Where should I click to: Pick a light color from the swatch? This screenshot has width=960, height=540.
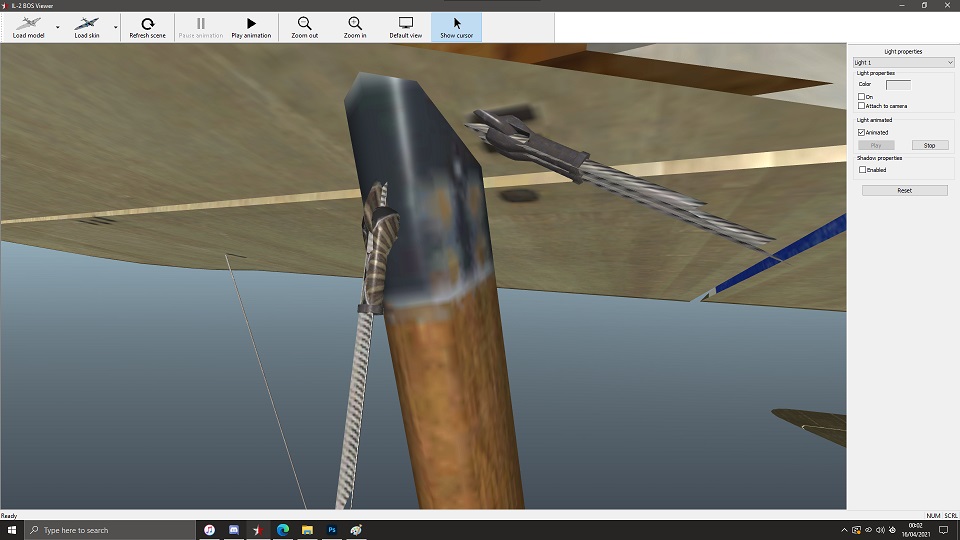click(x=897, y=85)
